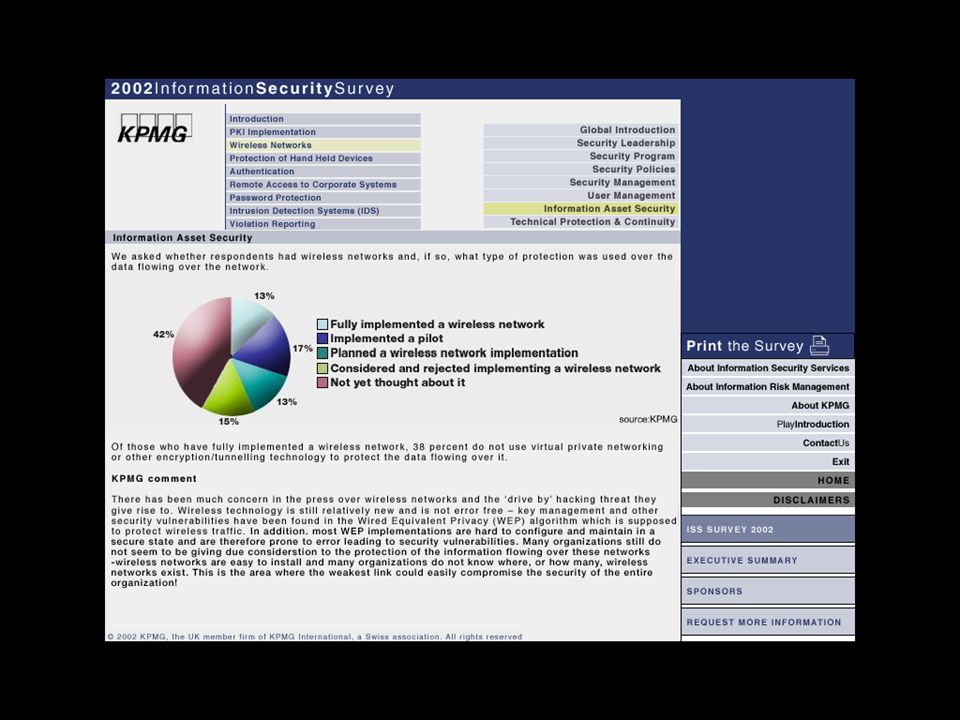Open the Introduction section link
Image resolution: width=960 pixels, height=720 pixels.
(323, 119)
